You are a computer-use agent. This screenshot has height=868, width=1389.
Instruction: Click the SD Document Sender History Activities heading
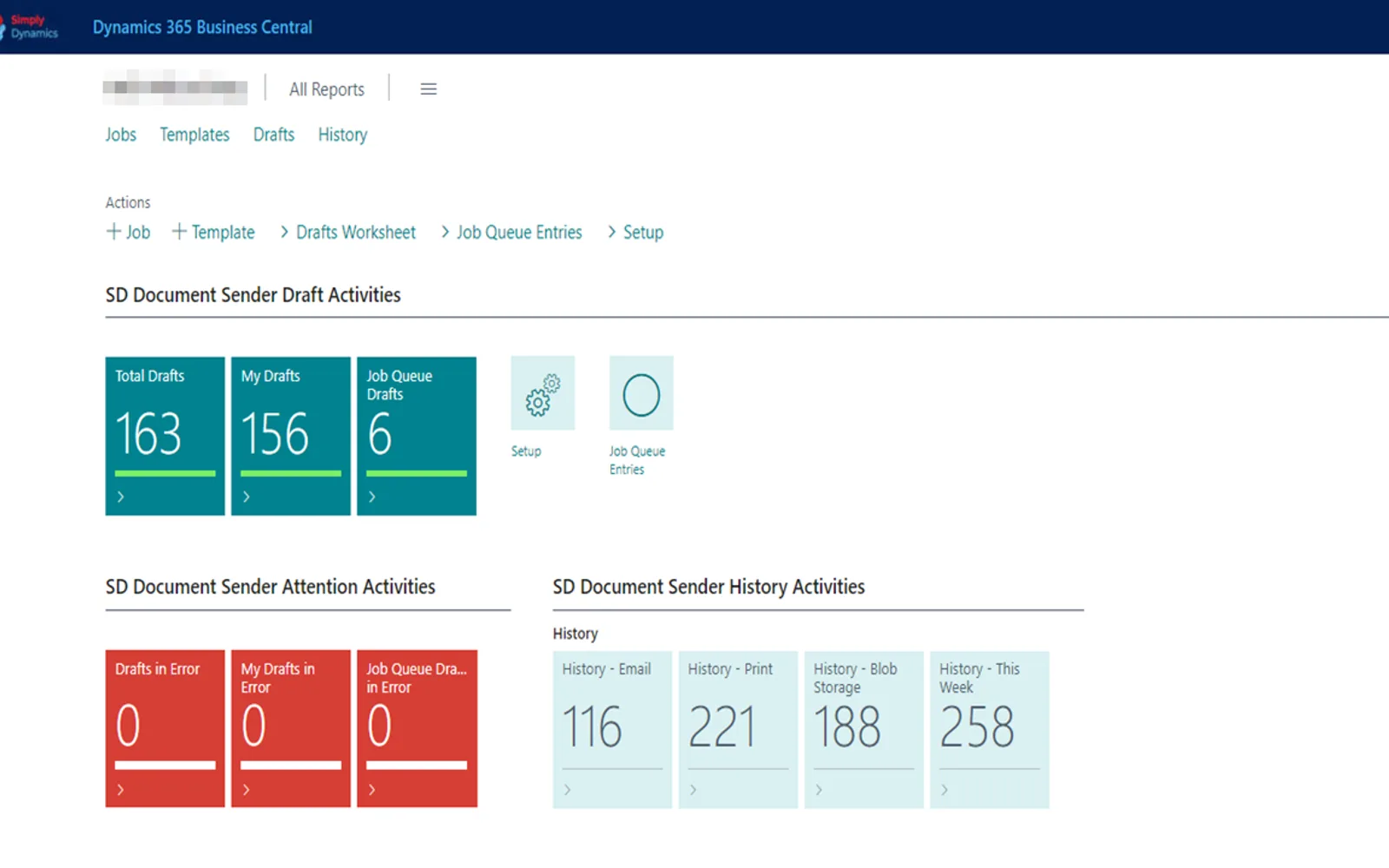tap(708, 587)
